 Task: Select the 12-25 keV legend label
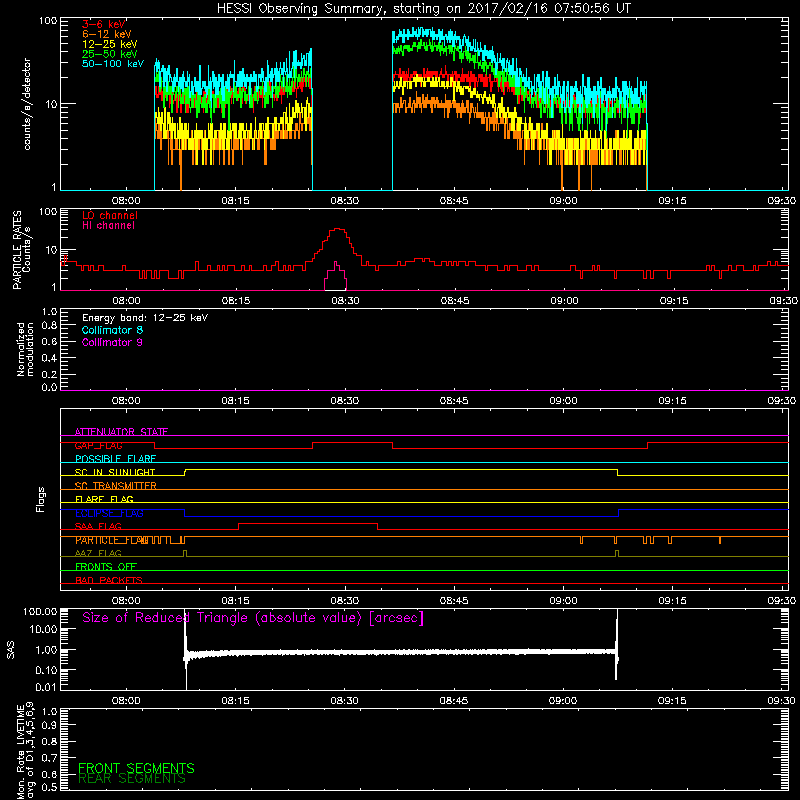(x=110, y=44)
